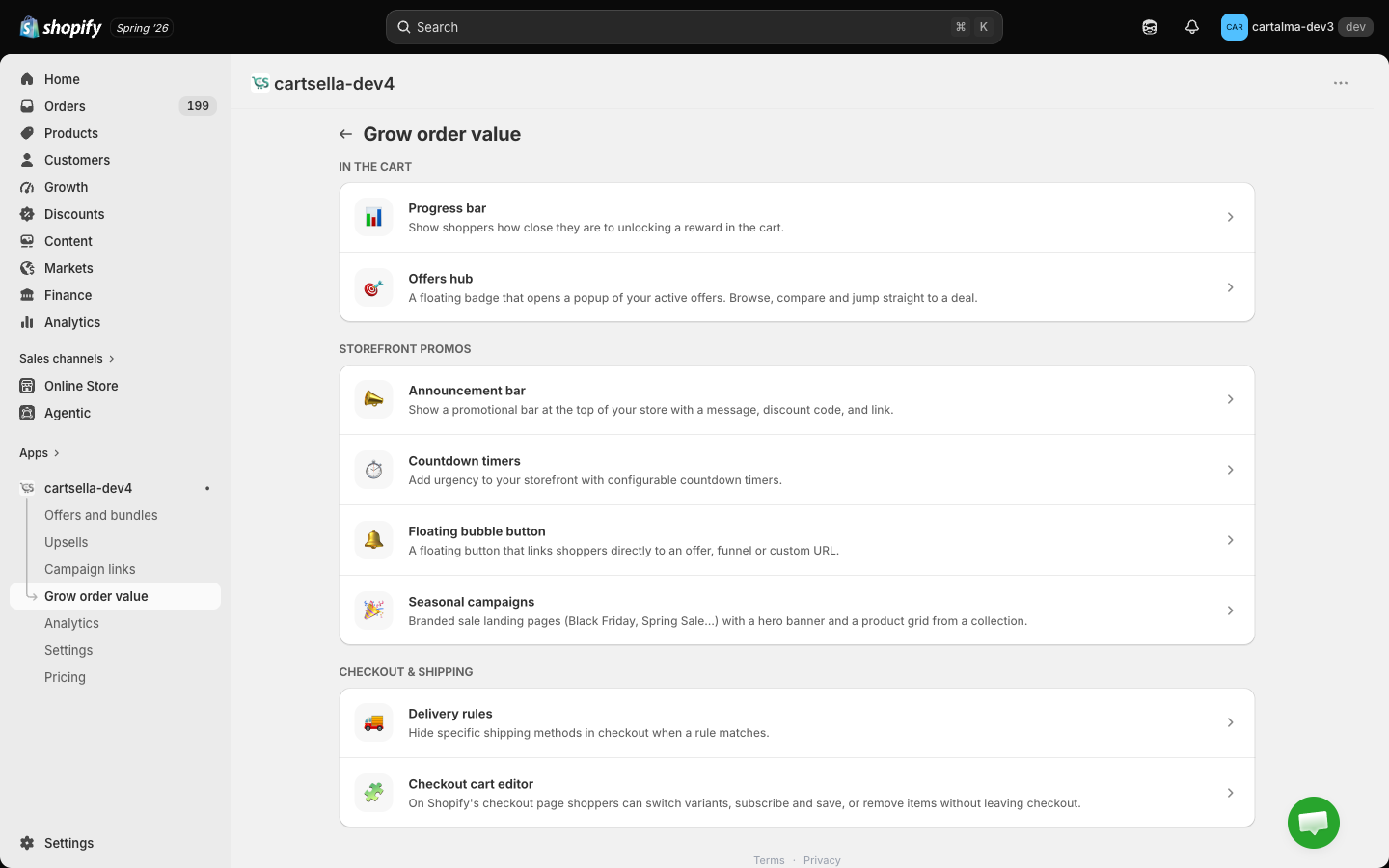The image size is (1389, 868).
Task: Click the Privacy link in footer
Action: [822, 860]
